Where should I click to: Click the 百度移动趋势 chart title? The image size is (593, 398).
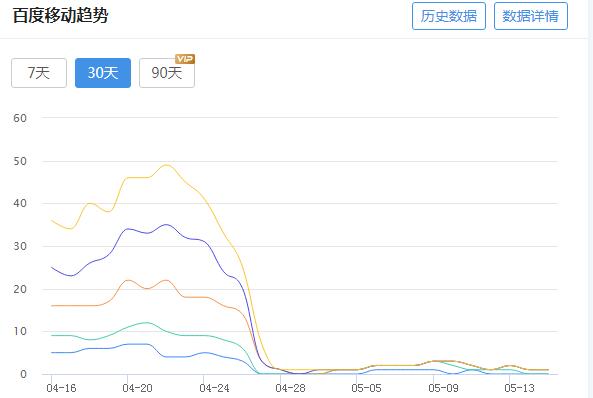click(61, 16)
